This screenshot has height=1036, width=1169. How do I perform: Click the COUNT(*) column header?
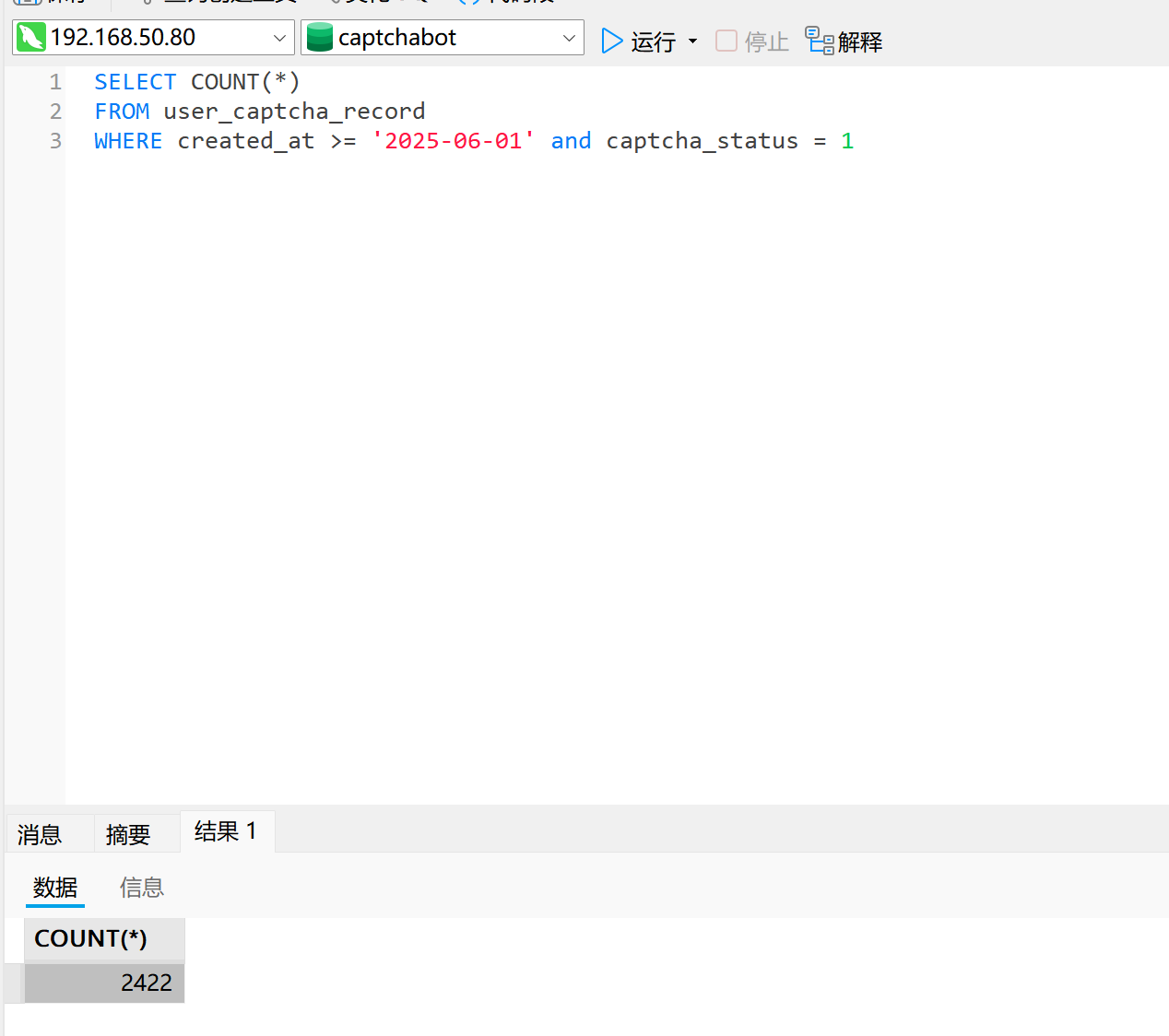[x=91, y=938]
